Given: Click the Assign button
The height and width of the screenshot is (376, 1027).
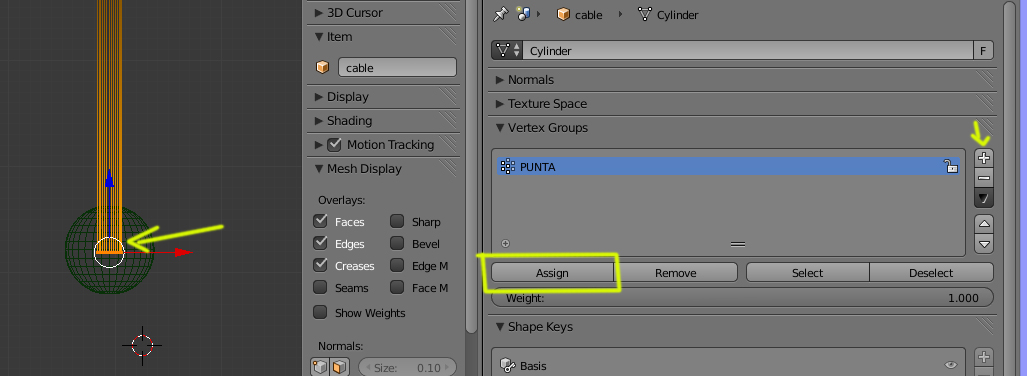Looking at the screenshot, I should point(552,273).
